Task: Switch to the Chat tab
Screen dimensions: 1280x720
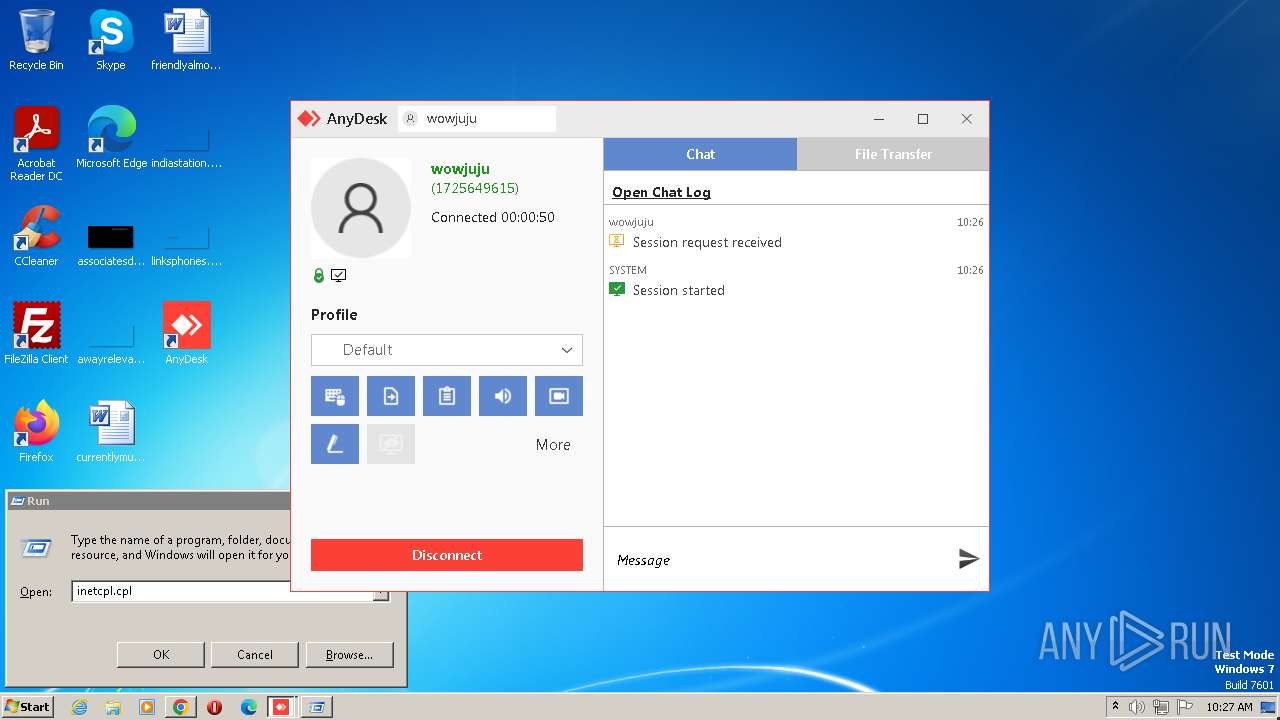Action: (700, 154)
